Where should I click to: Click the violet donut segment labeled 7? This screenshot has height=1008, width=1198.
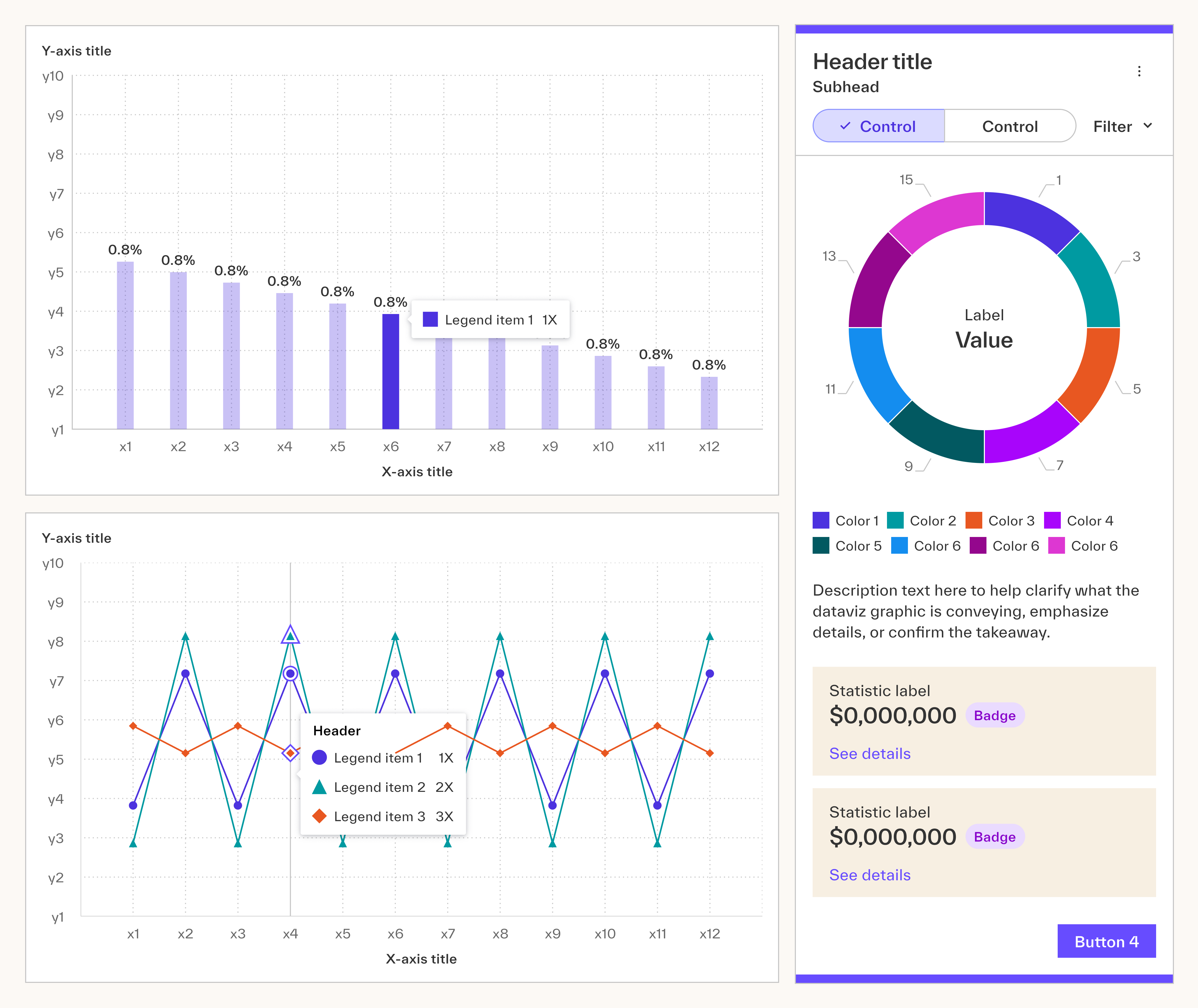point(1029,437)
